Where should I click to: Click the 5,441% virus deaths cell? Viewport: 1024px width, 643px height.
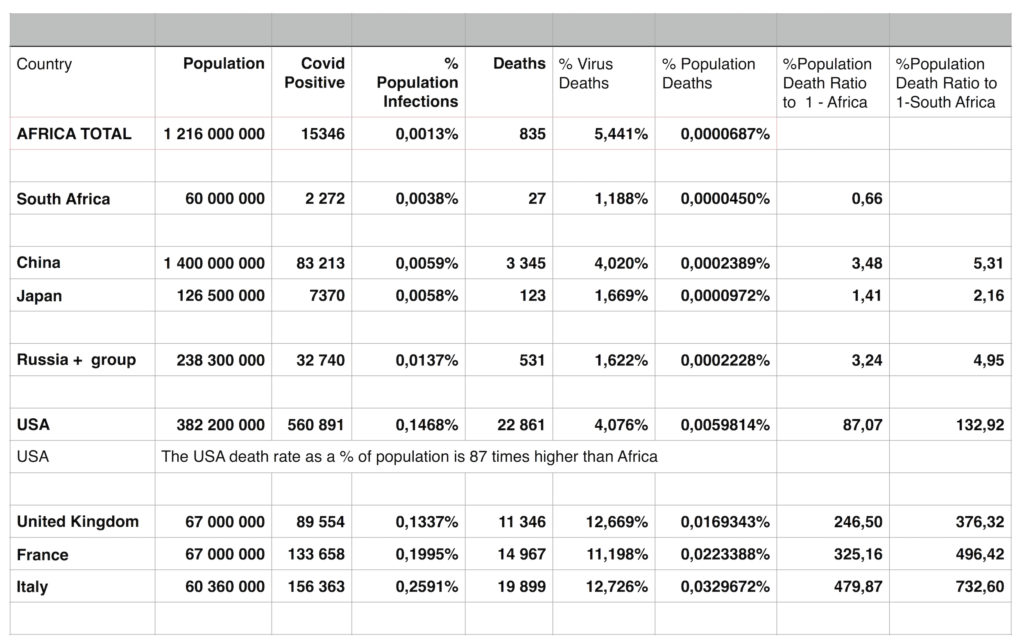603,134
